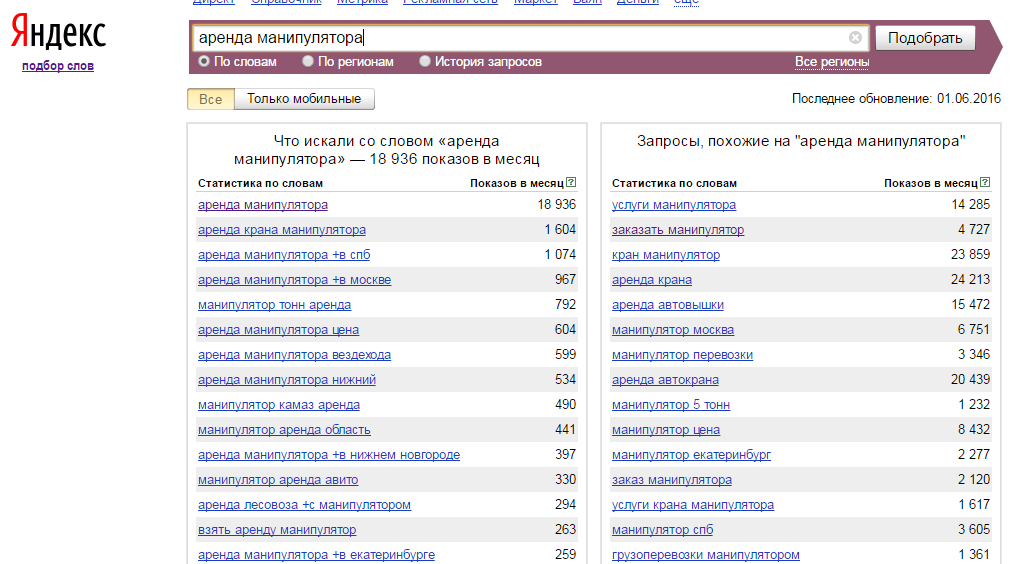
Task: Click the "грузоперевозки манипулятором" link
Action: coord(706,555)
